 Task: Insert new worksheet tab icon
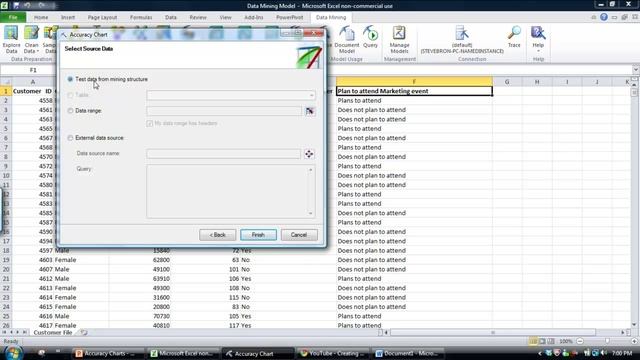click(x=84, y=333)
